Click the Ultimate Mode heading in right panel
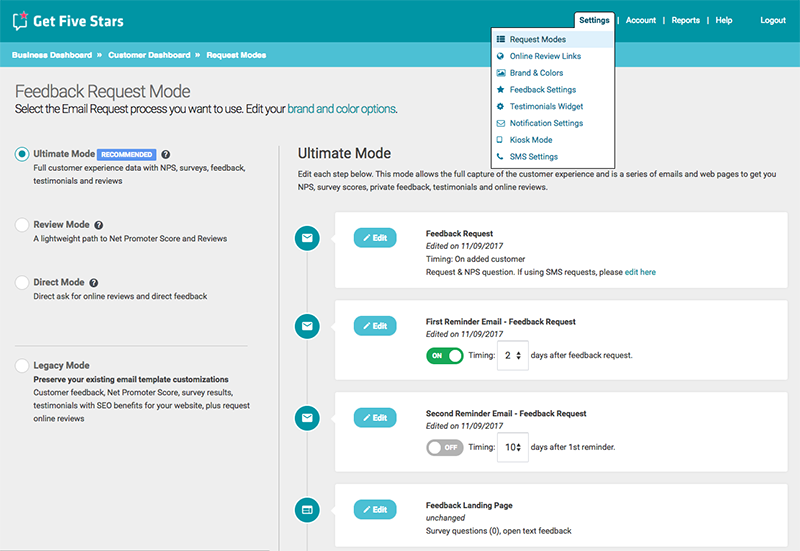800x551 pixels. [x=344, y=154]
